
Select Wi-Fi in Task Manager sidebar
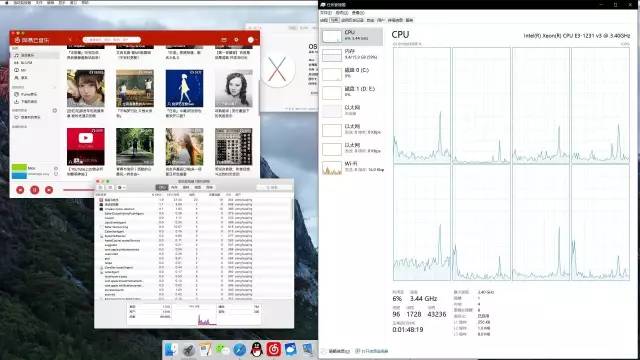point(352,167)
